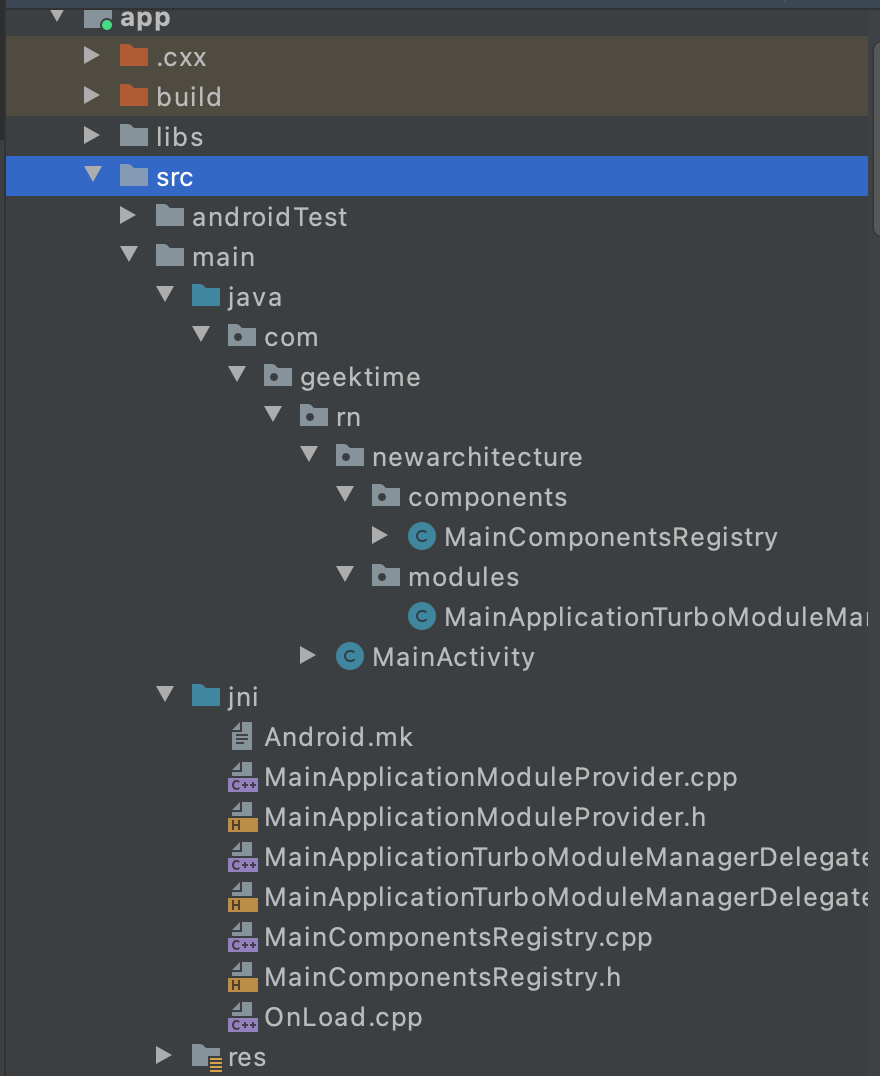Select the modules package folder

coord(463,577)
